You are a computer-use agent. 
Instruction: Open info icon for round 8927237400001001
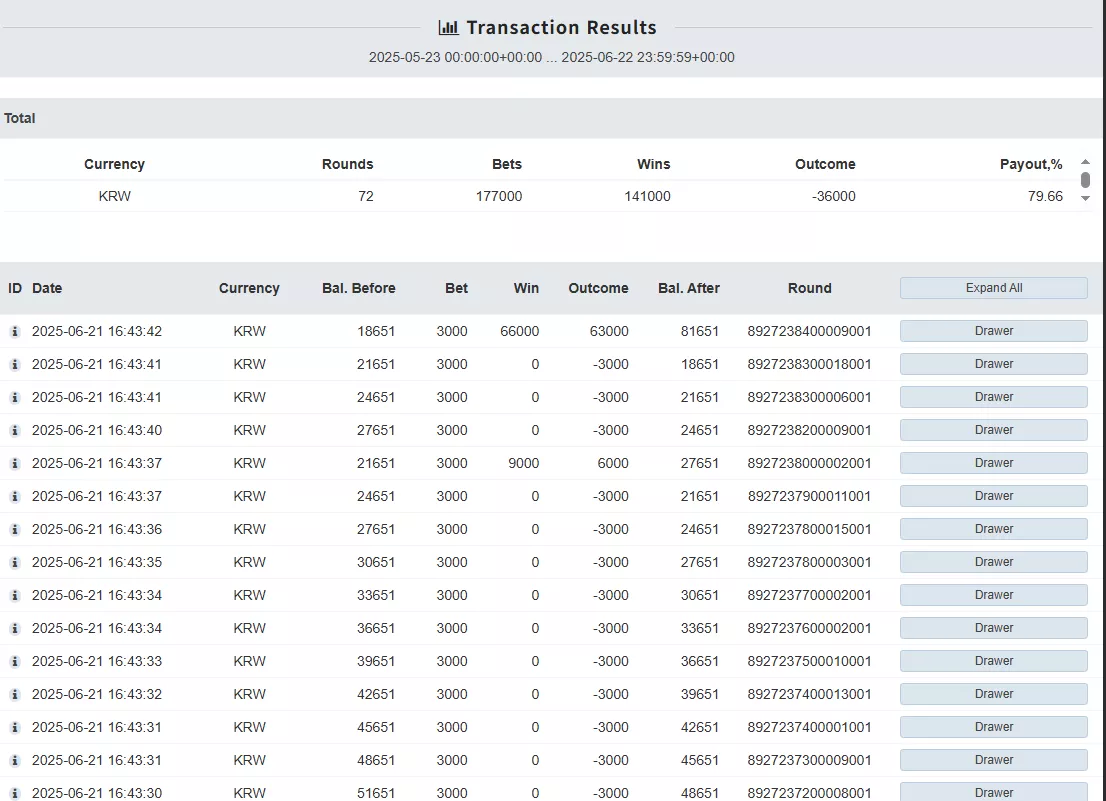(15, 728)
